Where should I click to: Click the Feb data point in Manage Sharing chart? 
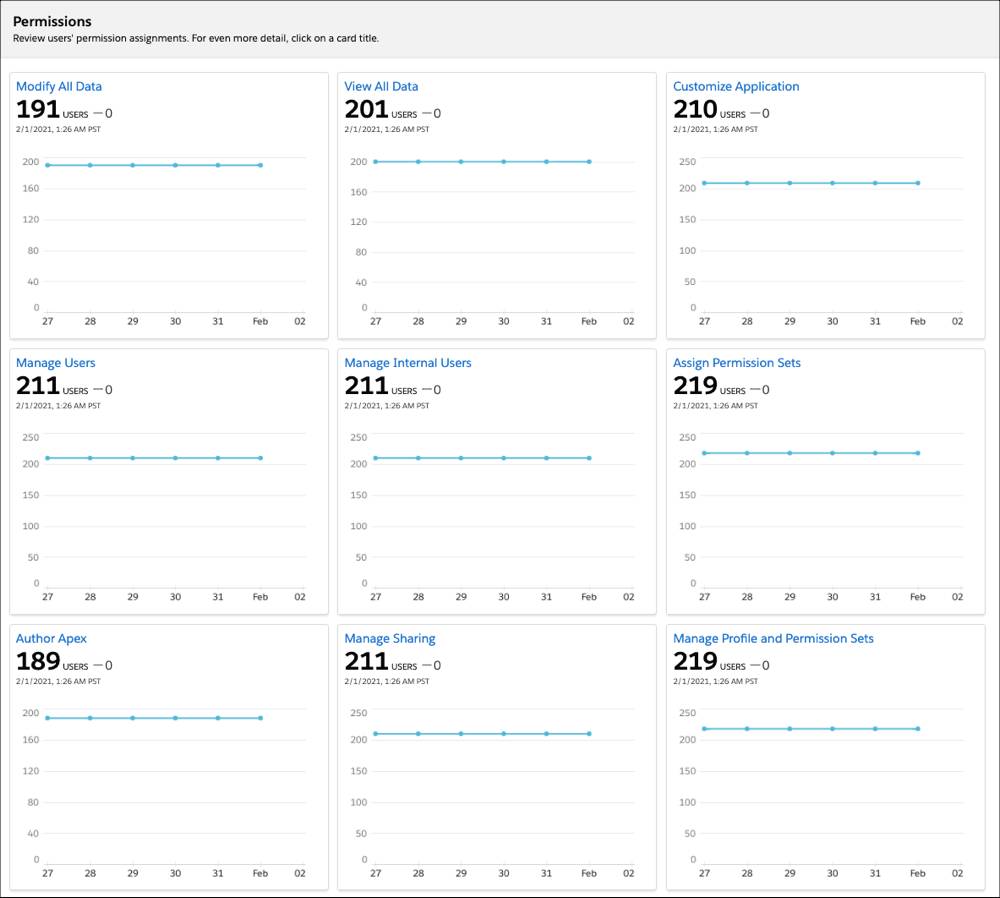tap(589, 733)
